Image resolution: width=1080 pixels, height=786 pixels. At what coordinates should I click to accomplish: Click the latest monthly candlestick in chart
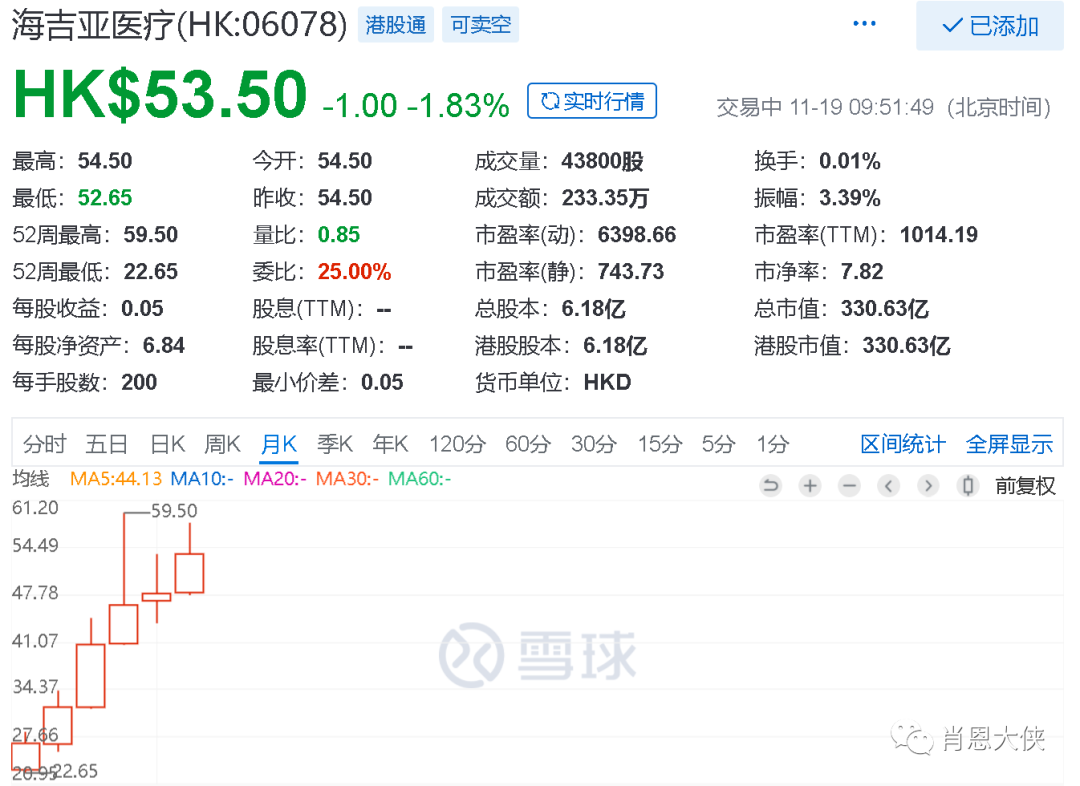tap(189, 572)
